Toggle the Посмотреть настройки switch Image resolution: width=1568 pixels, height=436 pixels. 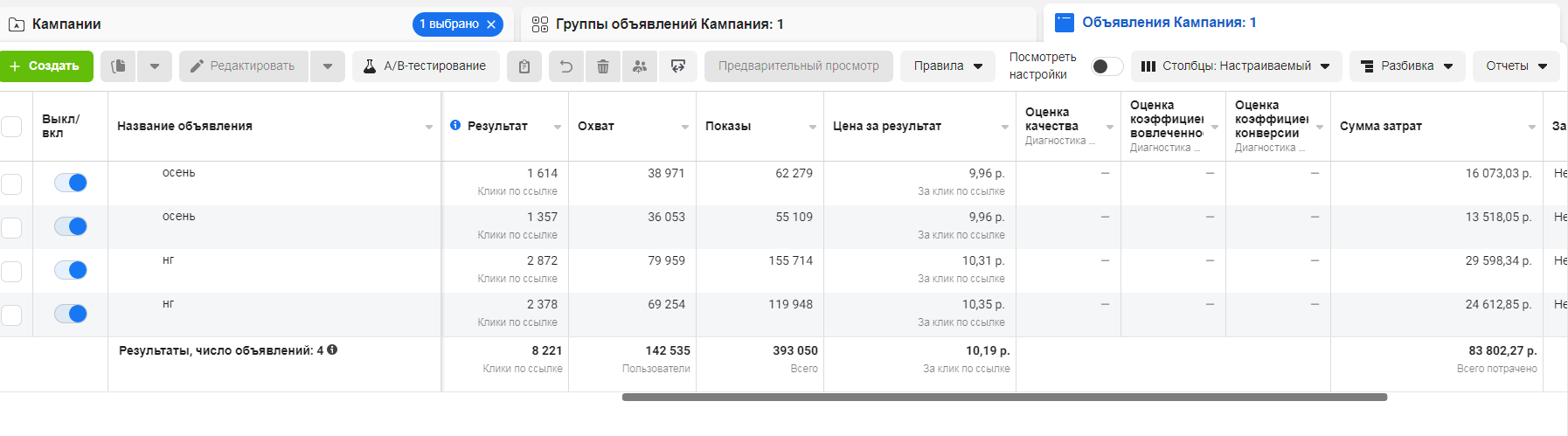point(1107,66)
